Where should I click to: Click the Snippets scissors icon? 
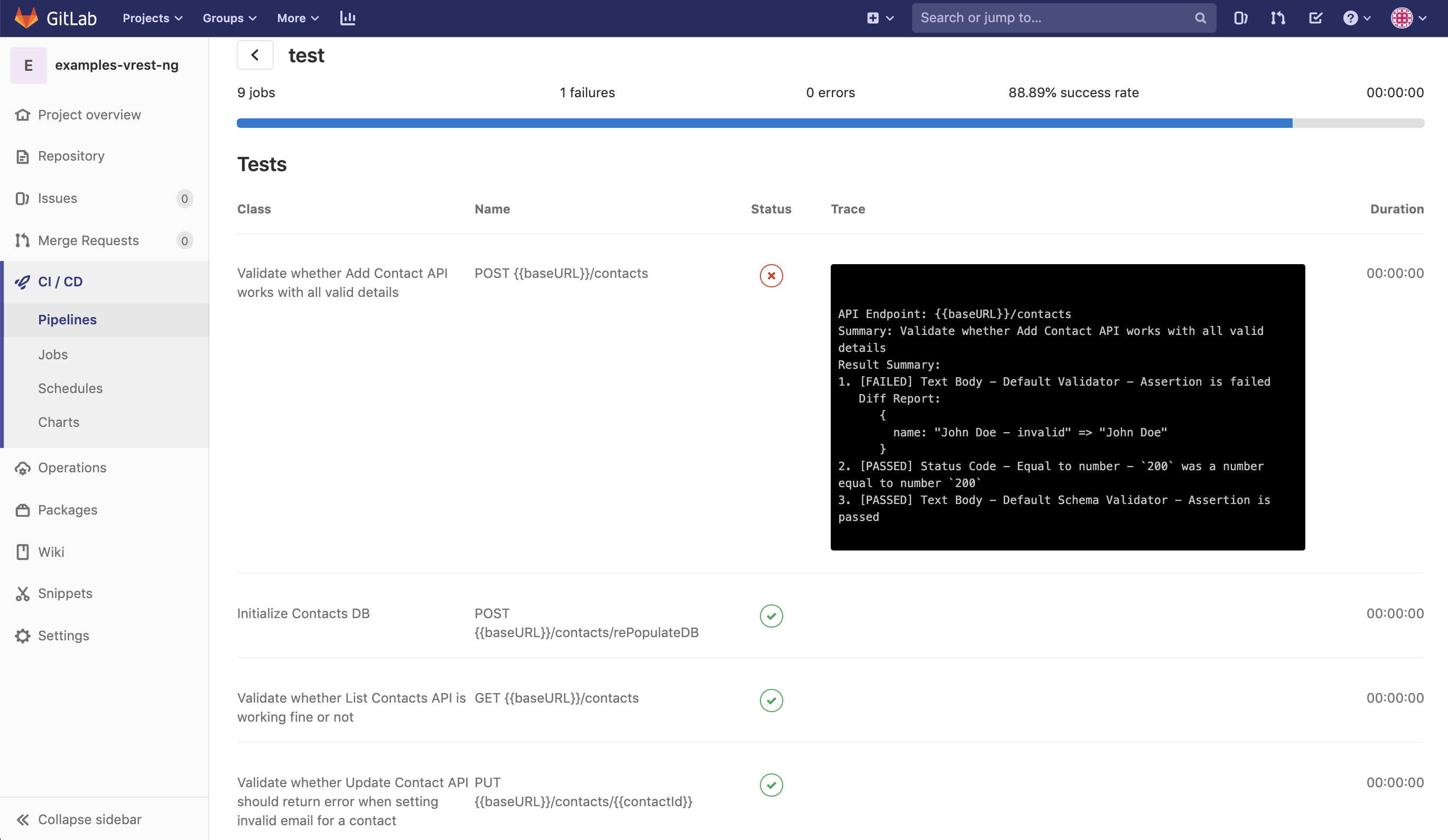point(22,594)
